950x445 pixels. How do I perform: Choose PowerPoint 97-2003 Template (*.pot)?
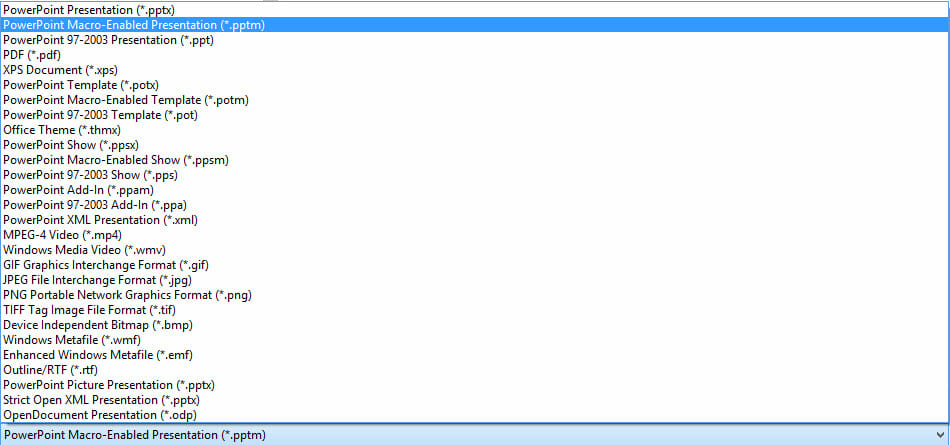pos(474,115)
